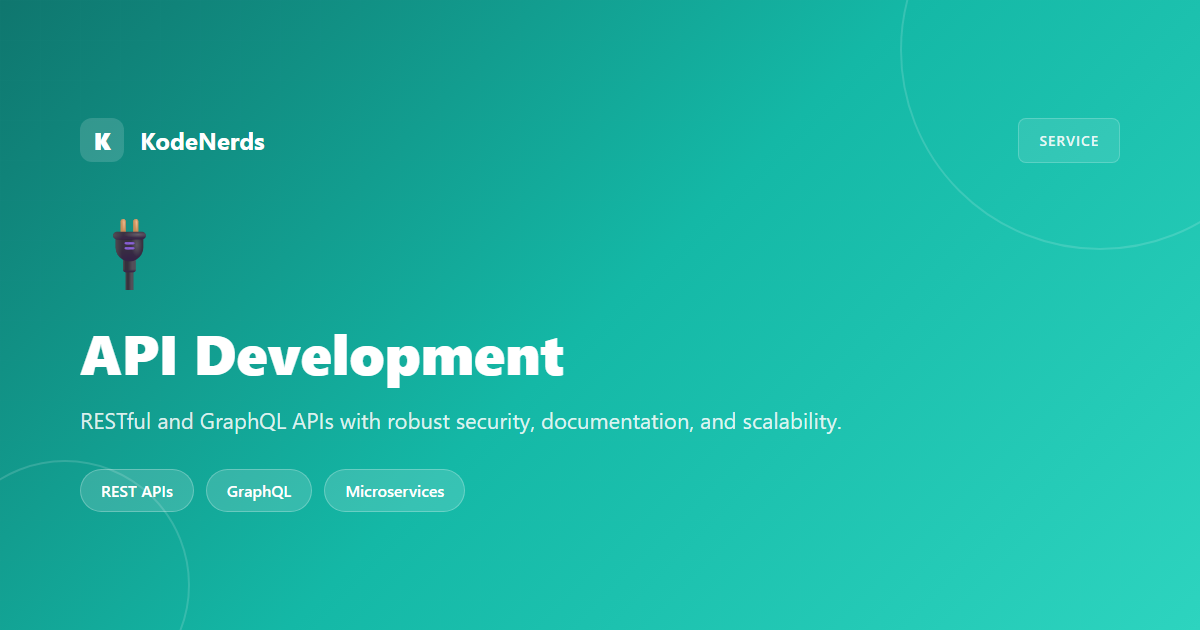Open the KodeNerds brand name
This screenshot has width=1200, height=630.
pyautogui.click(x=203, y=141)
